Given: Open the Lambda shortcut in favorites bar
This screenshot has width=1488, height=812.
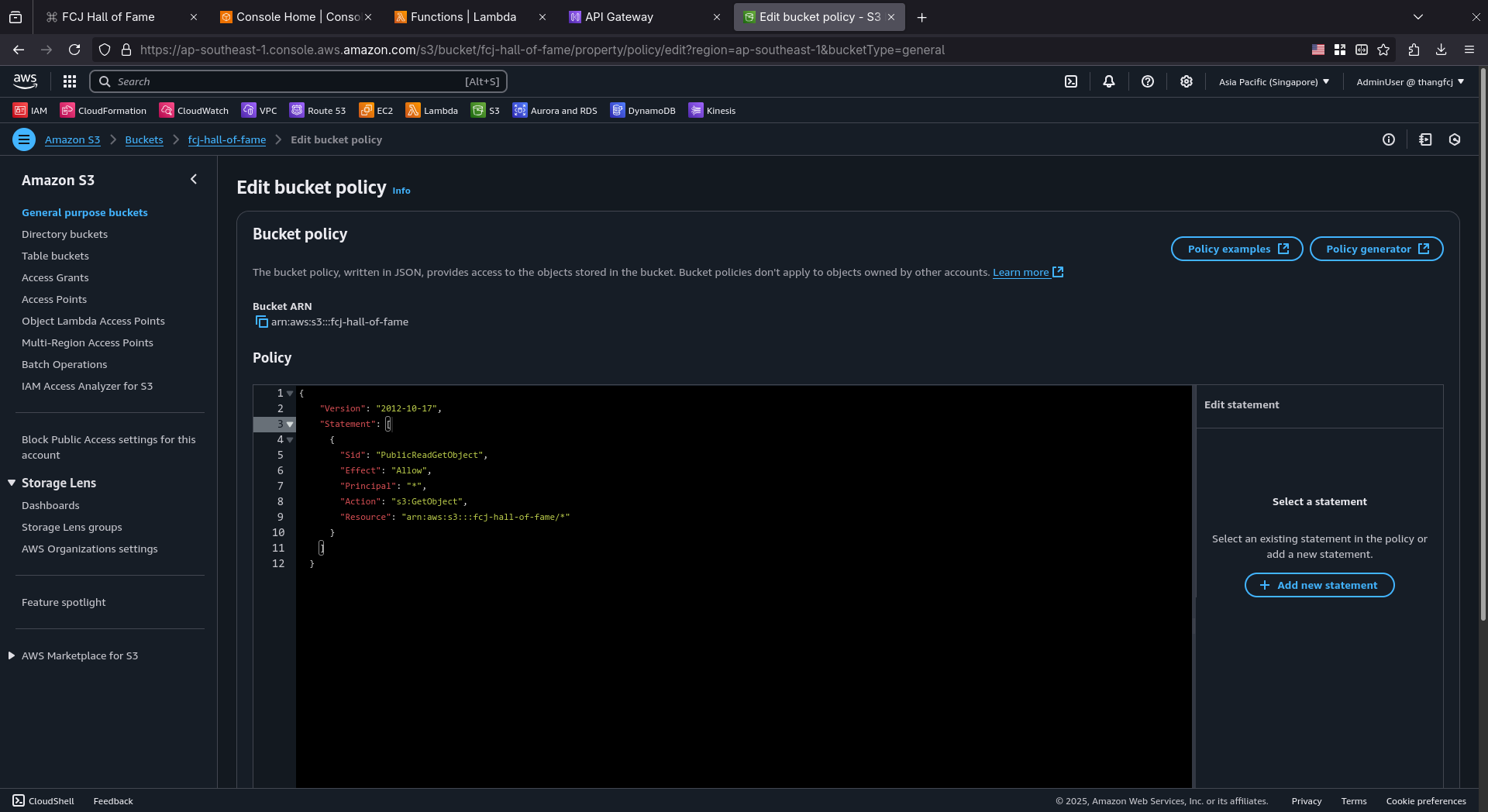Looking at the screenshot, I should (432, 111).
